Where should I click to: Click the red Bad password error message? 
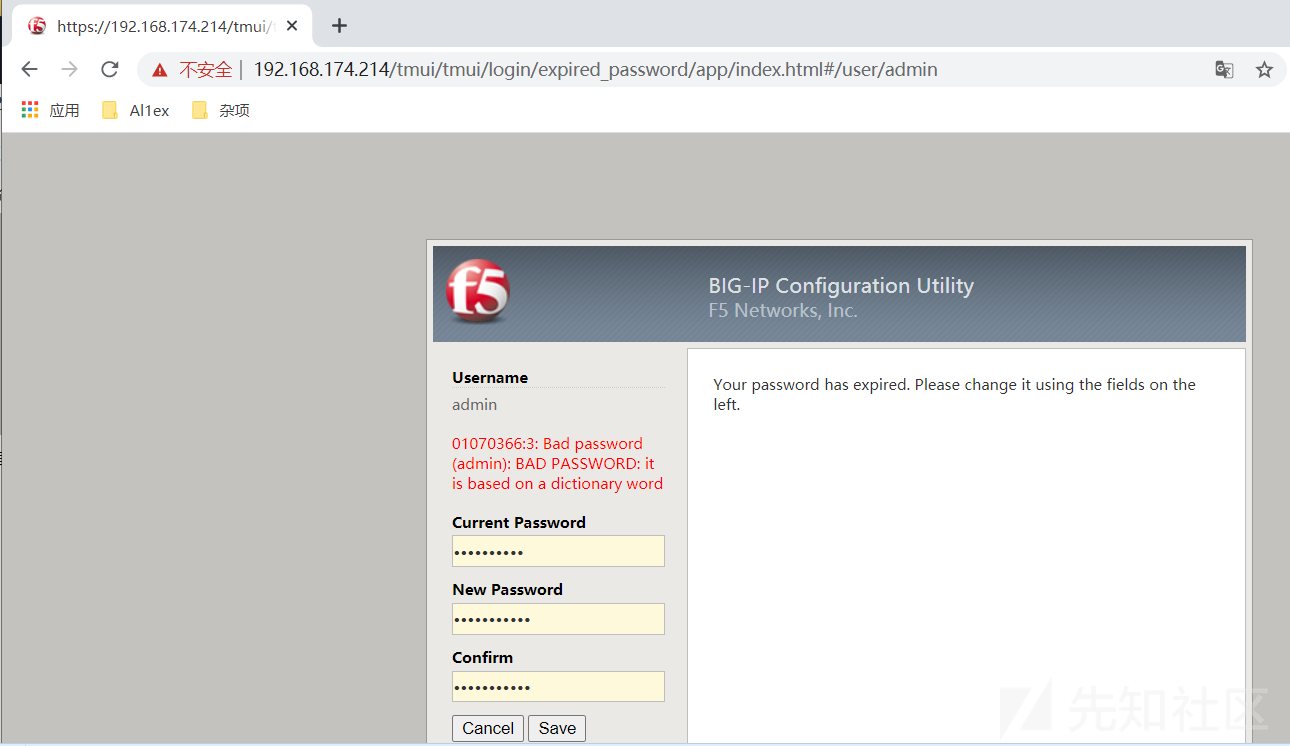tap(557, 464)
